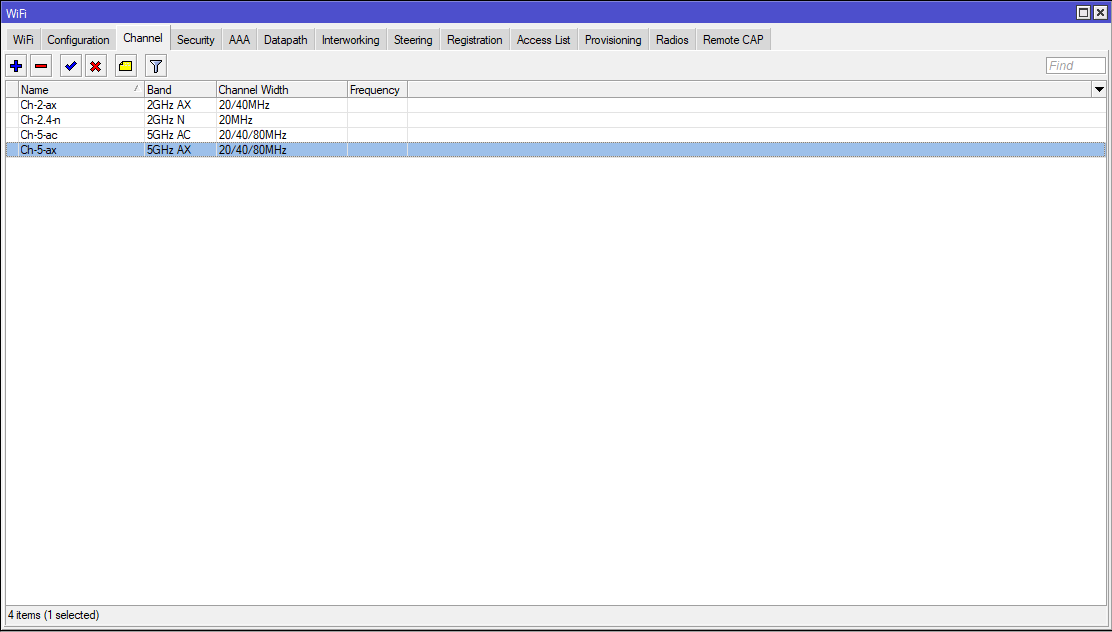The image size is (1112, 632).
Task: Click the Channel Width column header
Action: (x=281, y=90)
